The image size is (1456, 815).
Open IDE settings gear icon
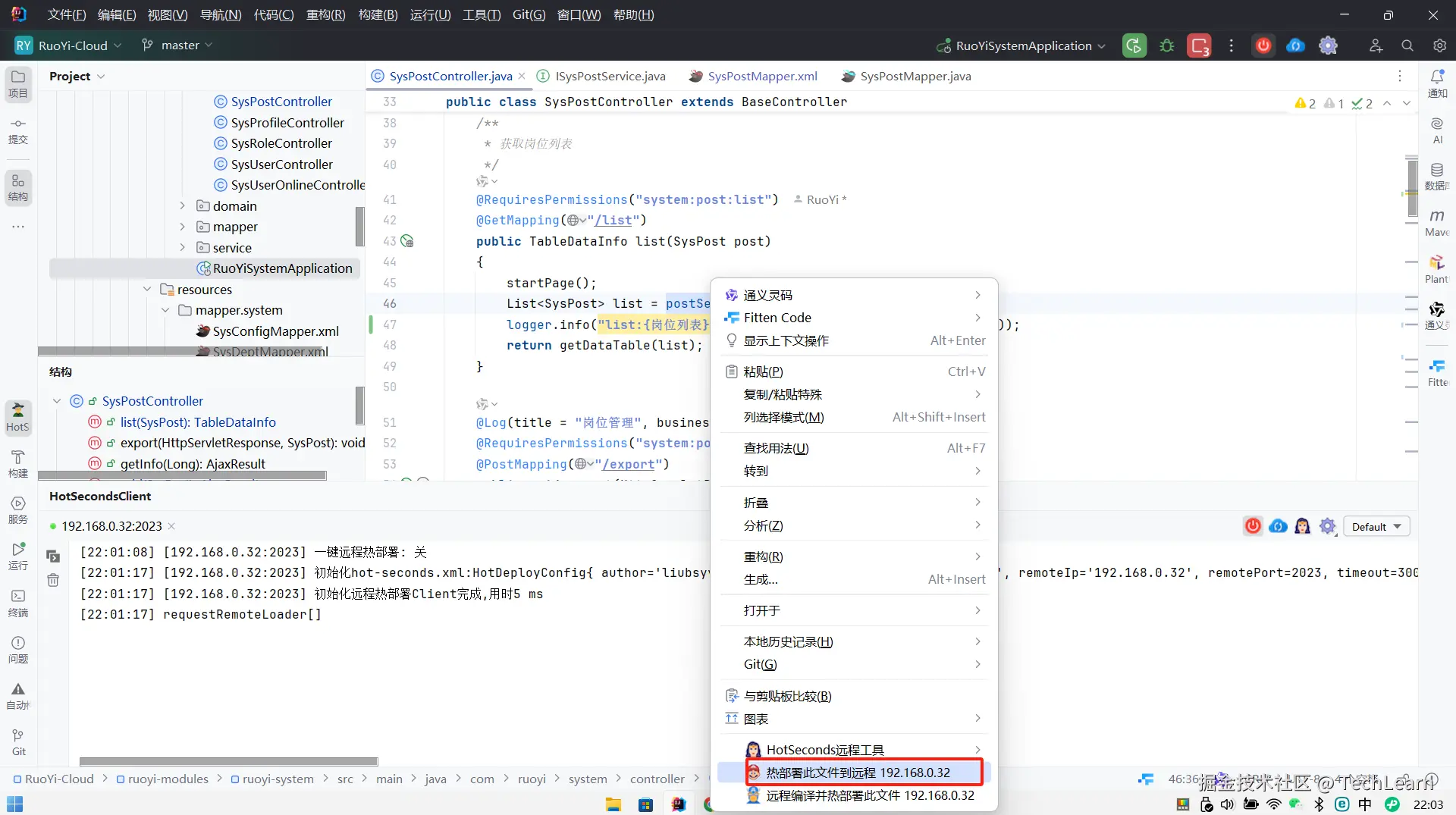click(1439, 45)
